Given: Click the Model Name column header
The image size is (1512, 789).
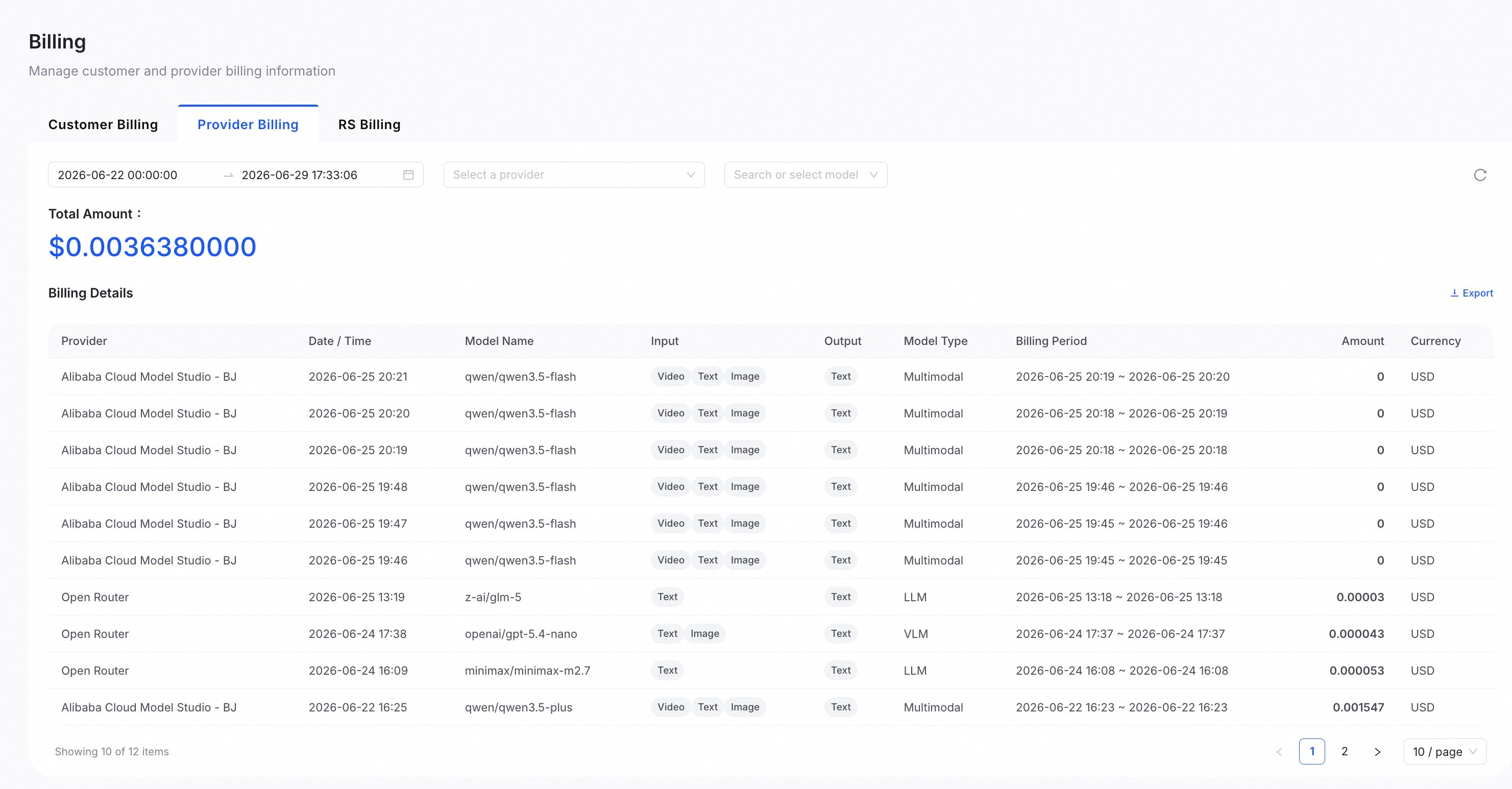Looking at the screenshot, I should [499, 341].
